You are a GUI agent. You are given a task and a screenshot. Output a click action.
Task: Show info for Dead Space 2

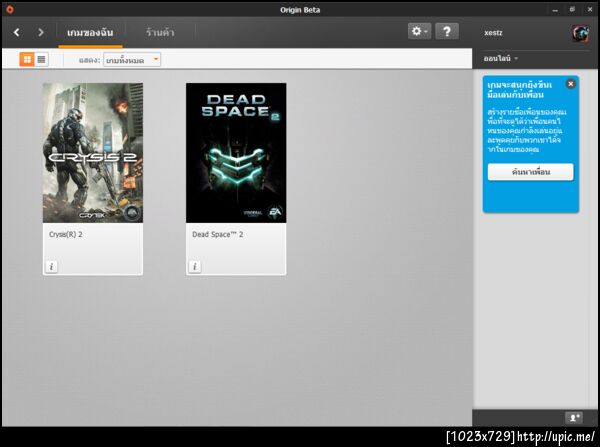click(x=195, y=266)
